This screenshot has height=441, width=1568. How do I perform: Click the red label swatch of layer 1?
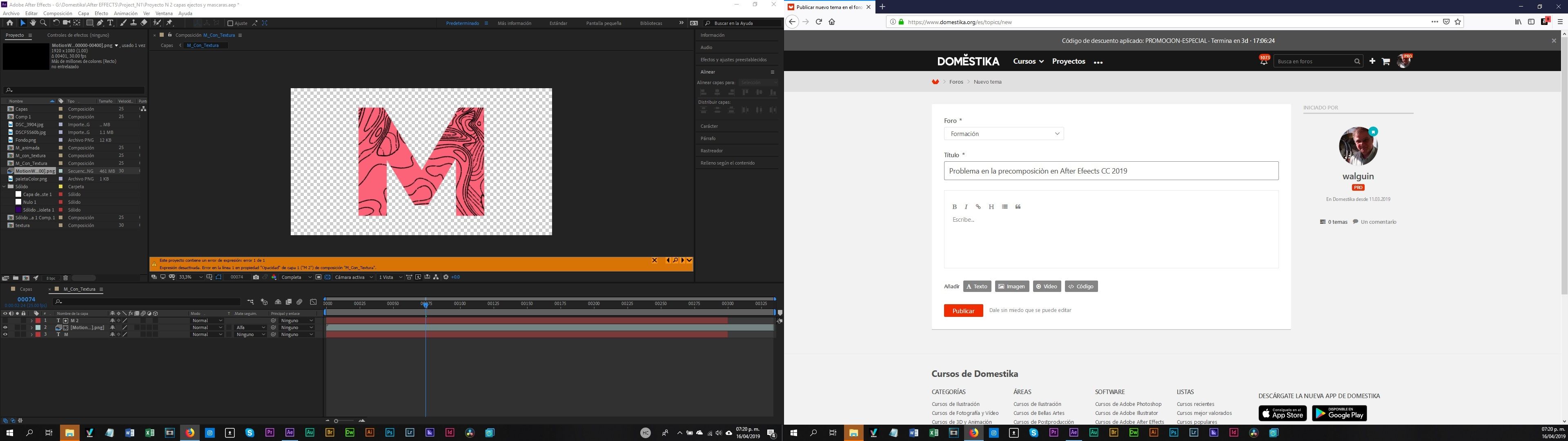[x=38, y=321]
